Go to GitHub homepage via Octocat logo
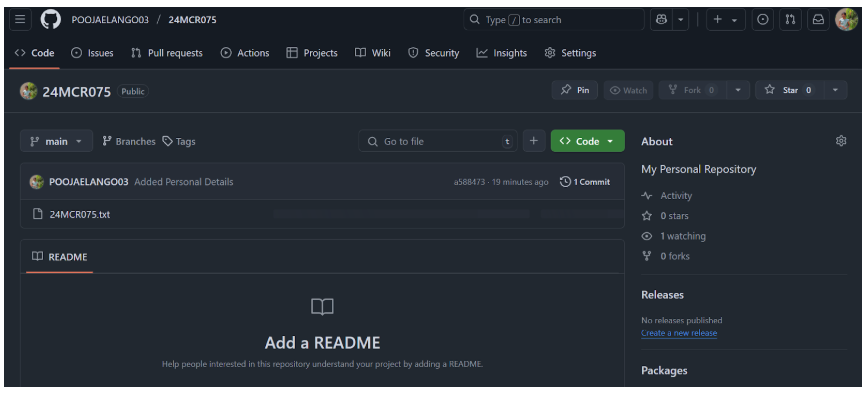The image size is (868, 394). click(50, 19)
